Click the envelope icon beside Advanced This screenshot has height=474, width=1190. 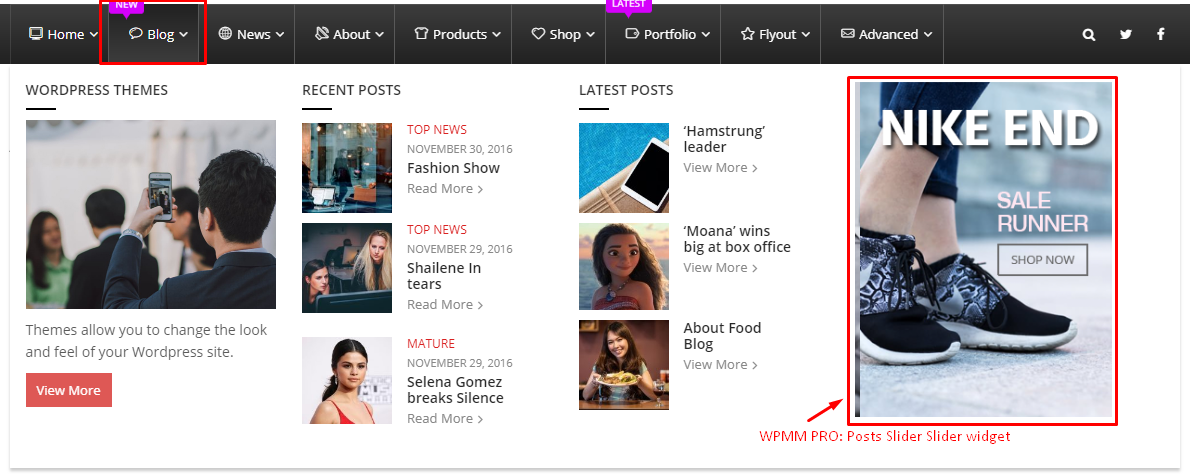tap(848, 34)
